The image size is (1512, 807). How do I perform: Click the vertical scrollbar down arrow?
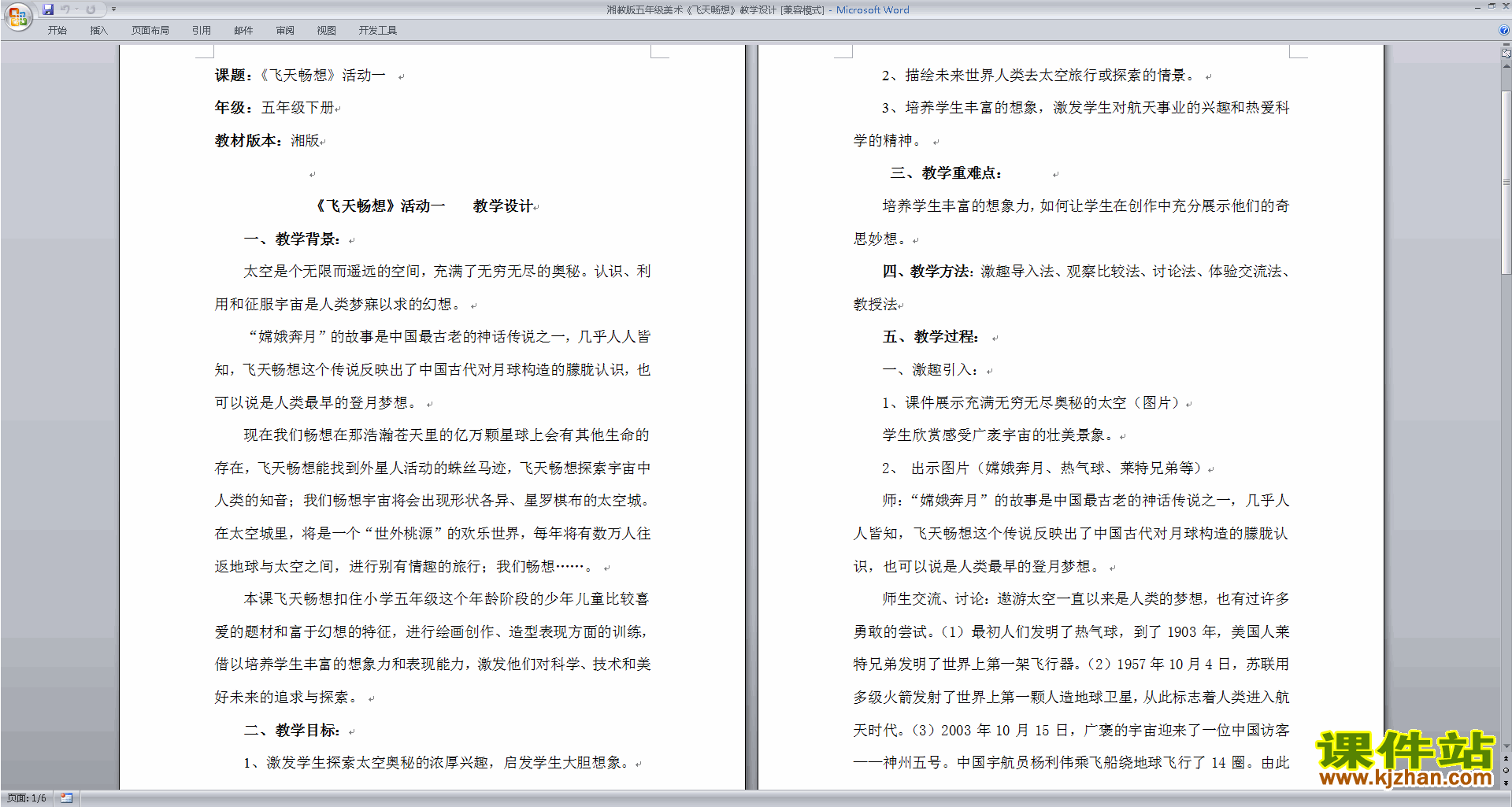(x=1506, y=746)
